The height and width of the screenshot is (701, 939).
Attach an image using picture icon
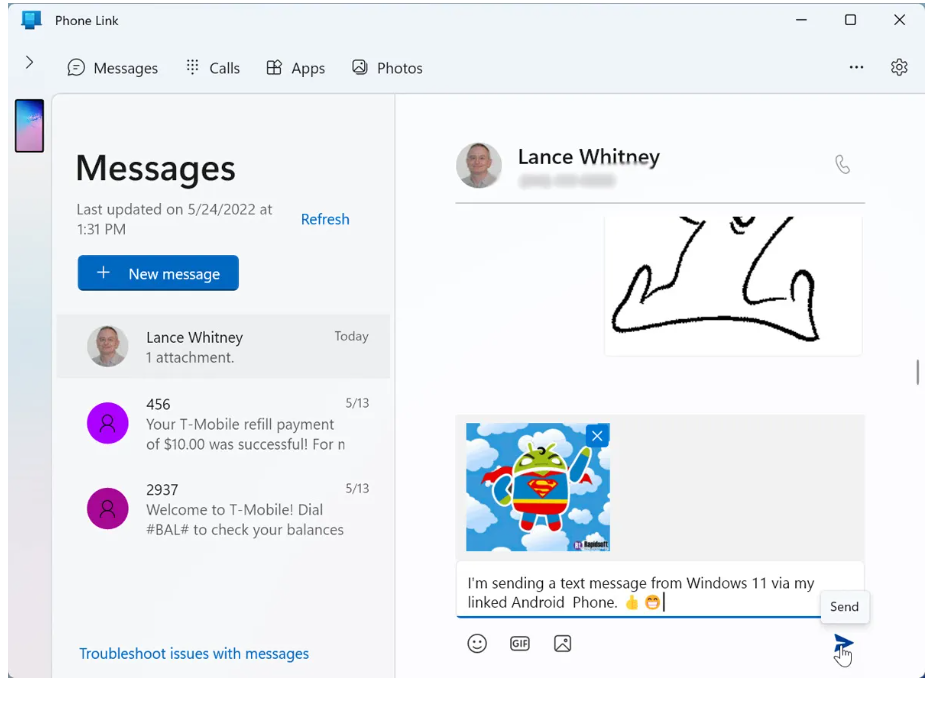click(x=562, y=644)
